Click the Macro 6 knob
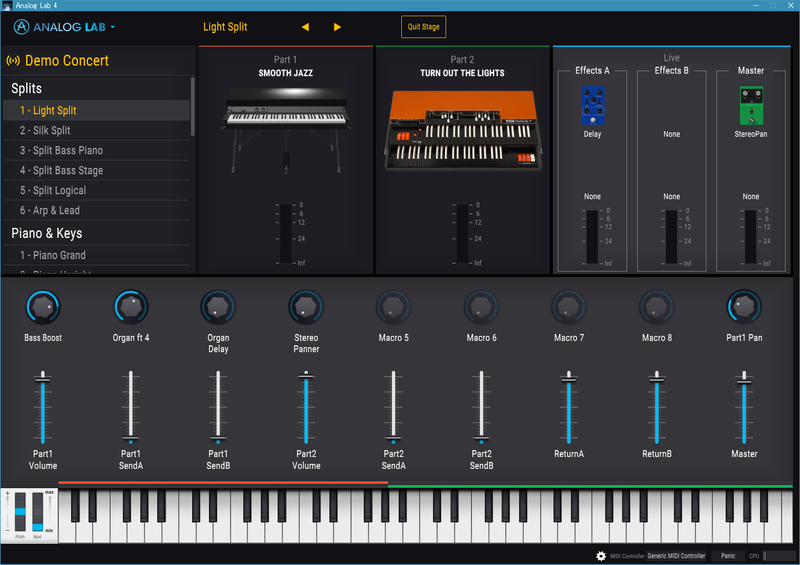Screen dimensions: 800x565 point(481,307)
